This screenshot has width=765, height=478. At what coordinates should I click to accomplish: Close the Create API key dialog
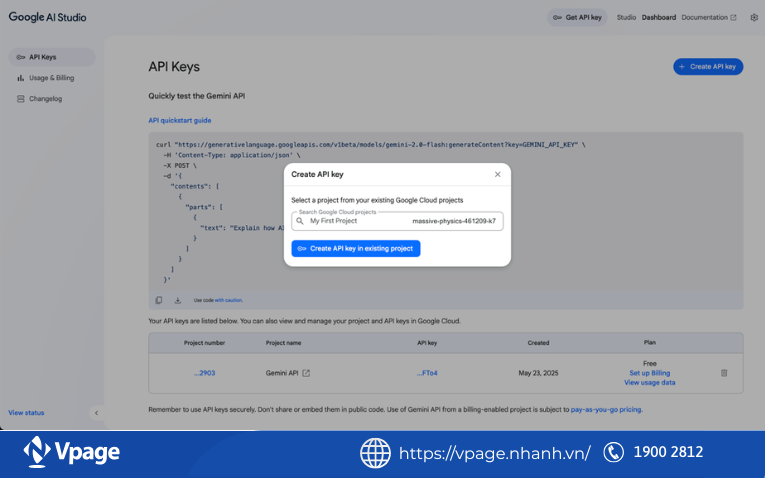[497, 174]
